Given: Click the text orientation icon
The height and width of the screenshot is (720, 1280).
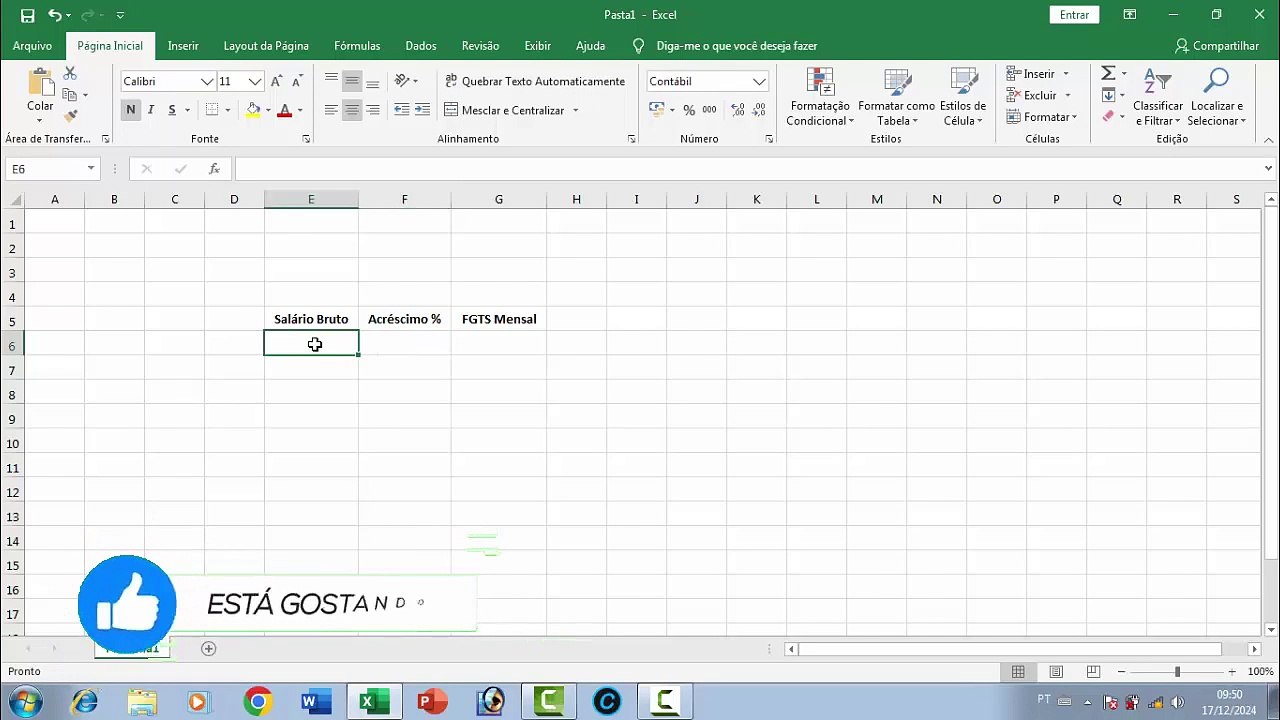Looking at the screenshot, I should coord(402,81).
